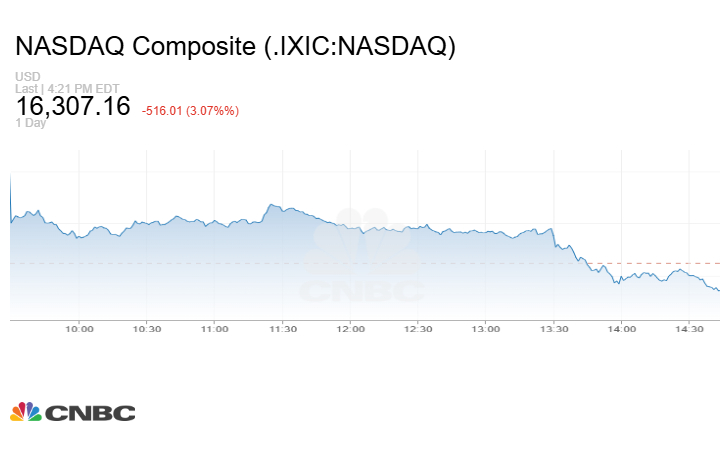
Task: Click the 12:30 time axis label
Action: [x=418, y=329]
